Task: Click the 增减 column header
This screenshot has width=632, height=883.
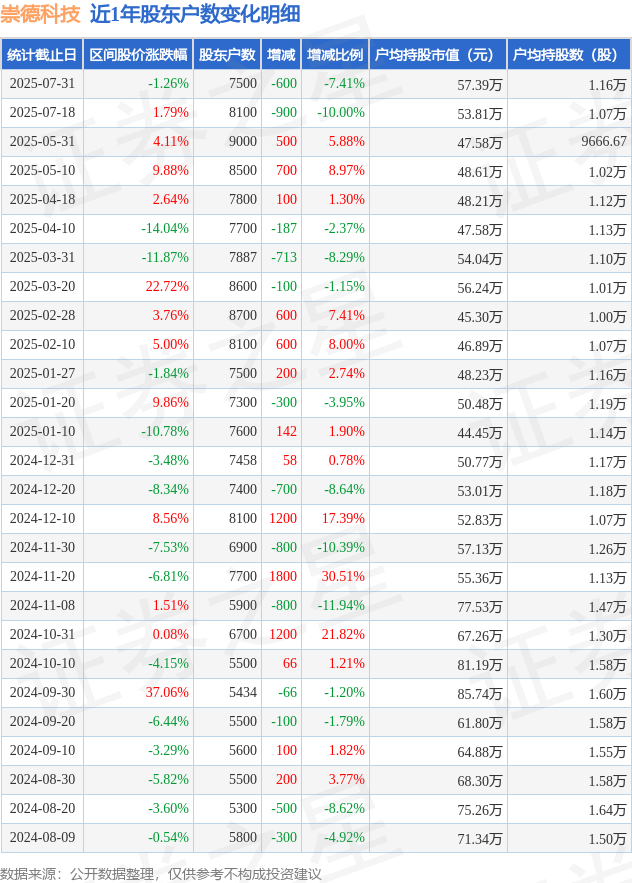Action: 281,55
